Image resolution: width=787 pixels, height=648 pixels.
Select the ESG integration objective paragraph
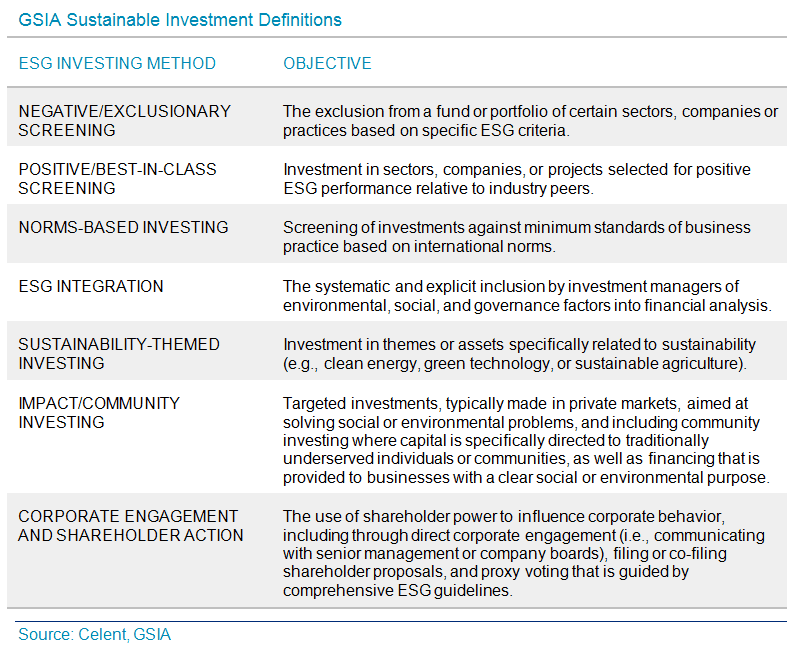coord(526,295)
